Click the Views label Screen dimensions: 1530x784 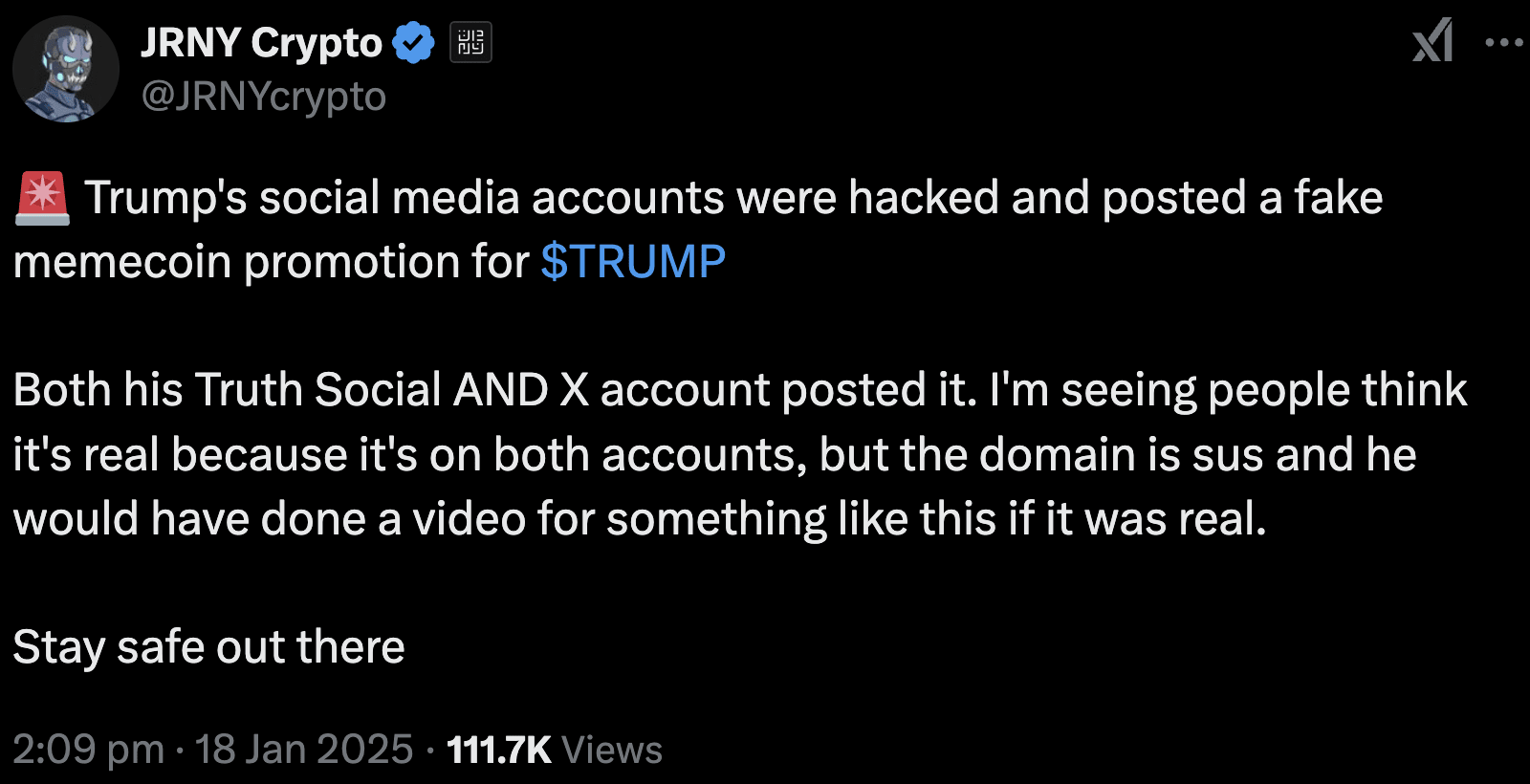612,750
